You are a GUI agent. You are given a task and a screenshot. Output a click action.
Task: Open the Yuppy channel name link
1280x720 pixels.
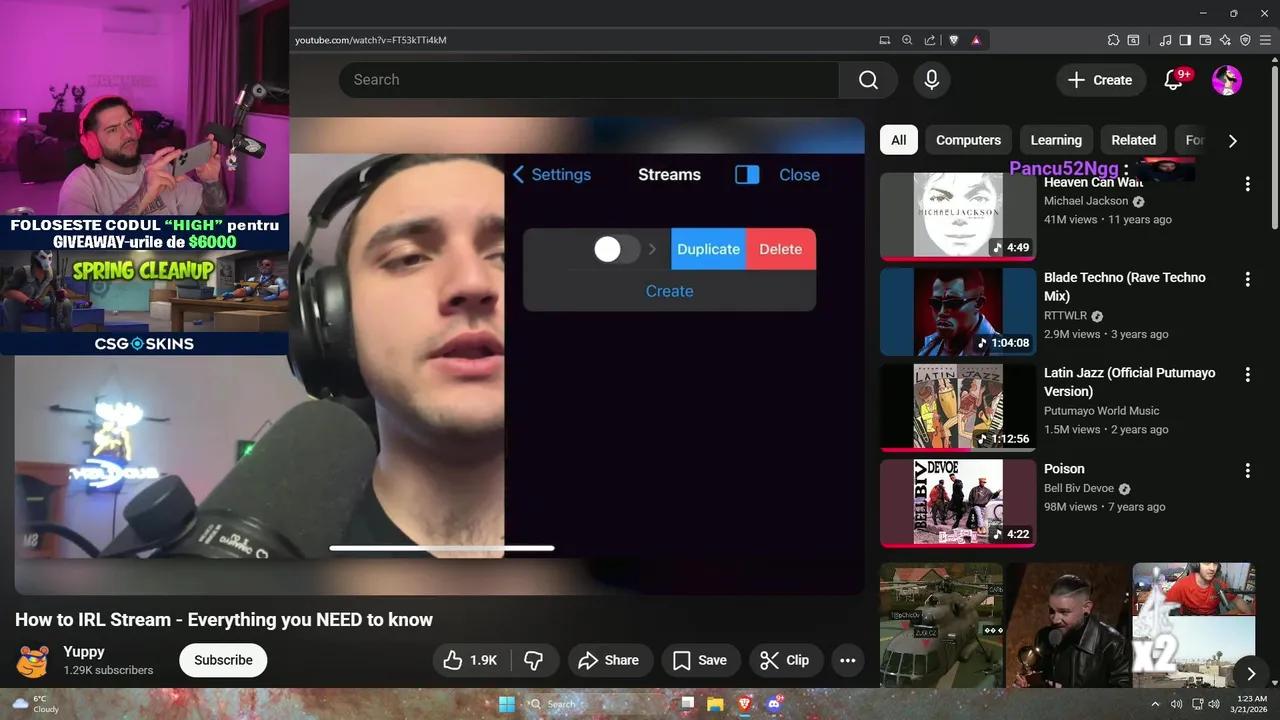[84, 651]
